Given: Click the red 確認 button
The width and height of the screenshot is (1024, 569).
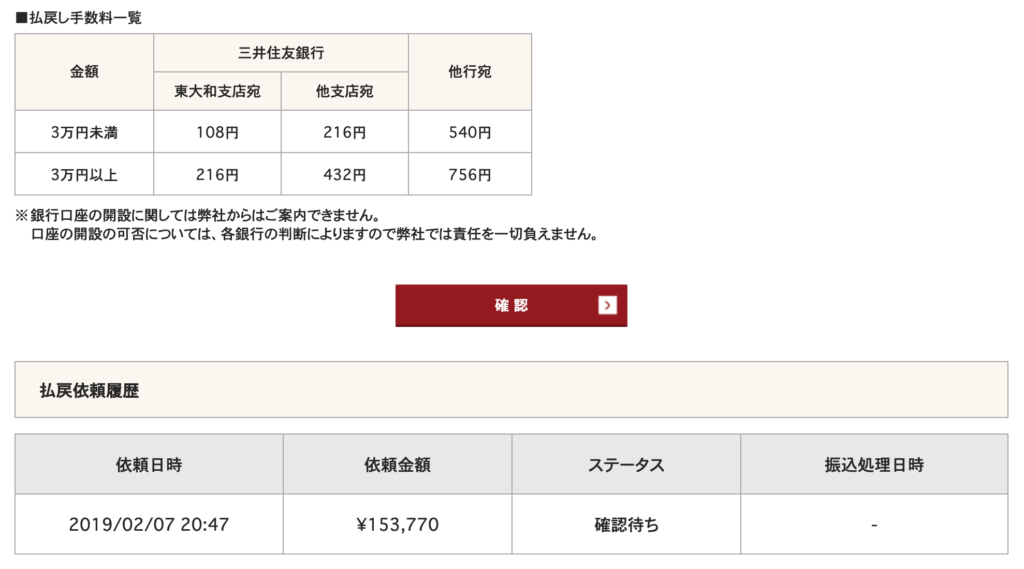Looking at the screenshot, I should coord(511,305).
